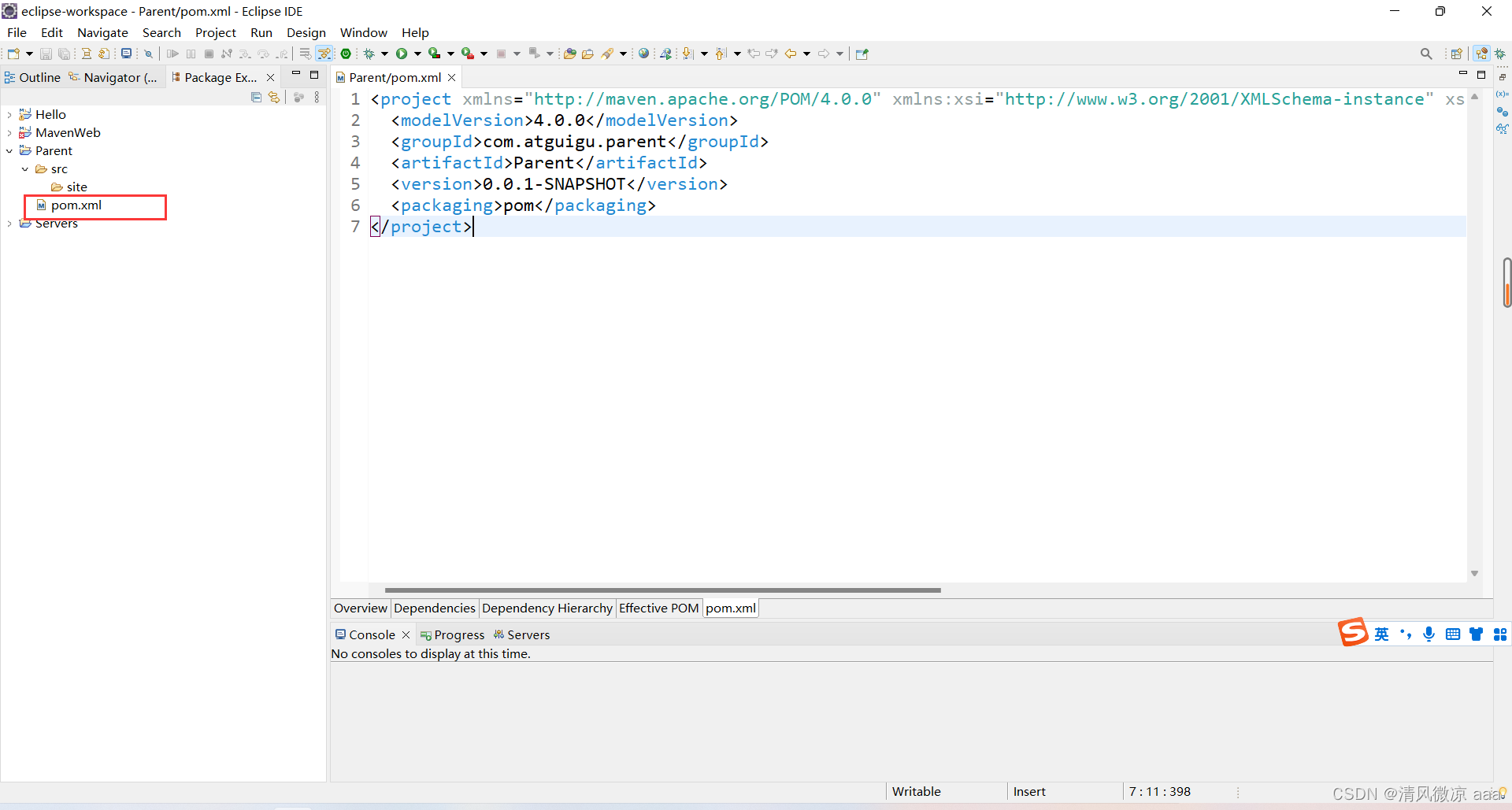Click the Suspend debug icon
Screen dimensions: 1512x810
click(191, 54)
